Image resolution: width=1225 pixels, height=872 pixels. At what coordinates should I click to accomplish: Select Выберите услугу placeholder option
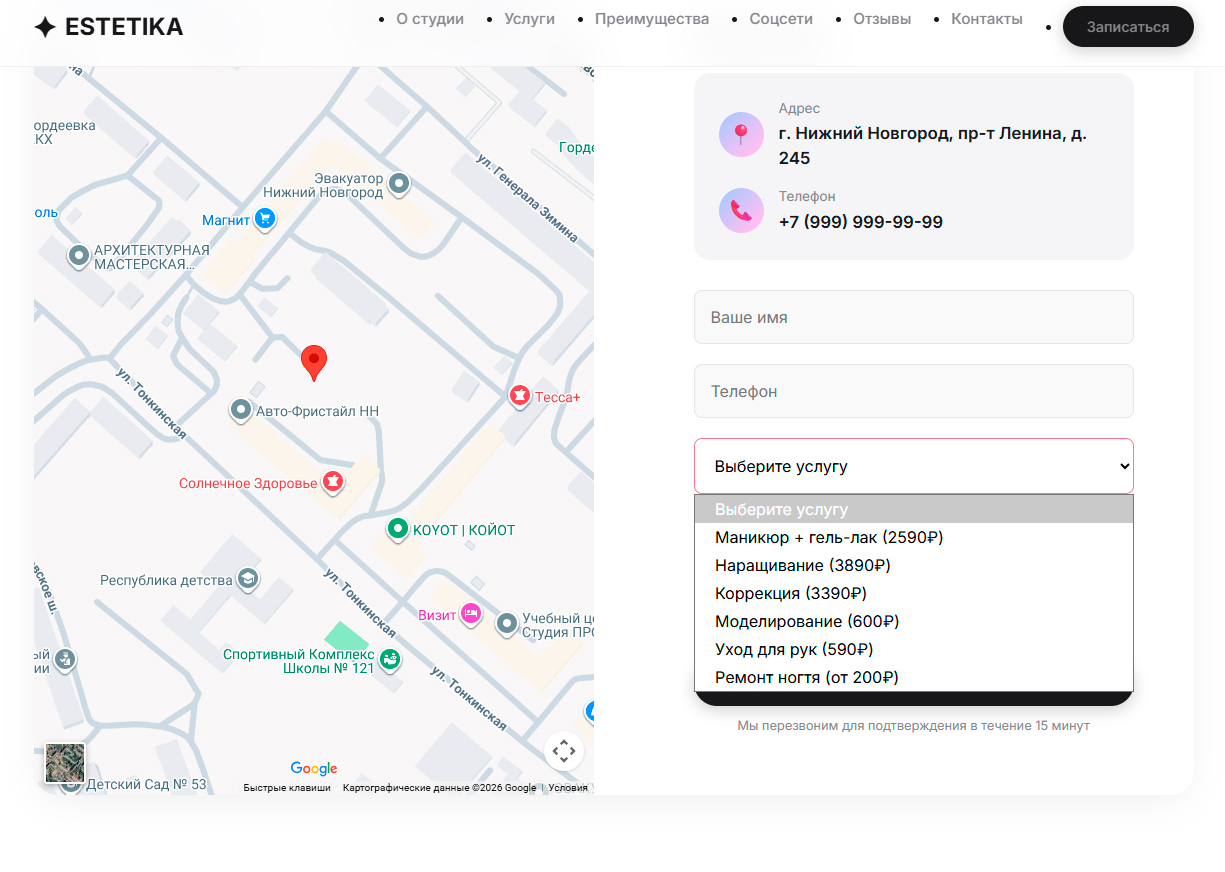pyautogui.click(x=914, y=509)
